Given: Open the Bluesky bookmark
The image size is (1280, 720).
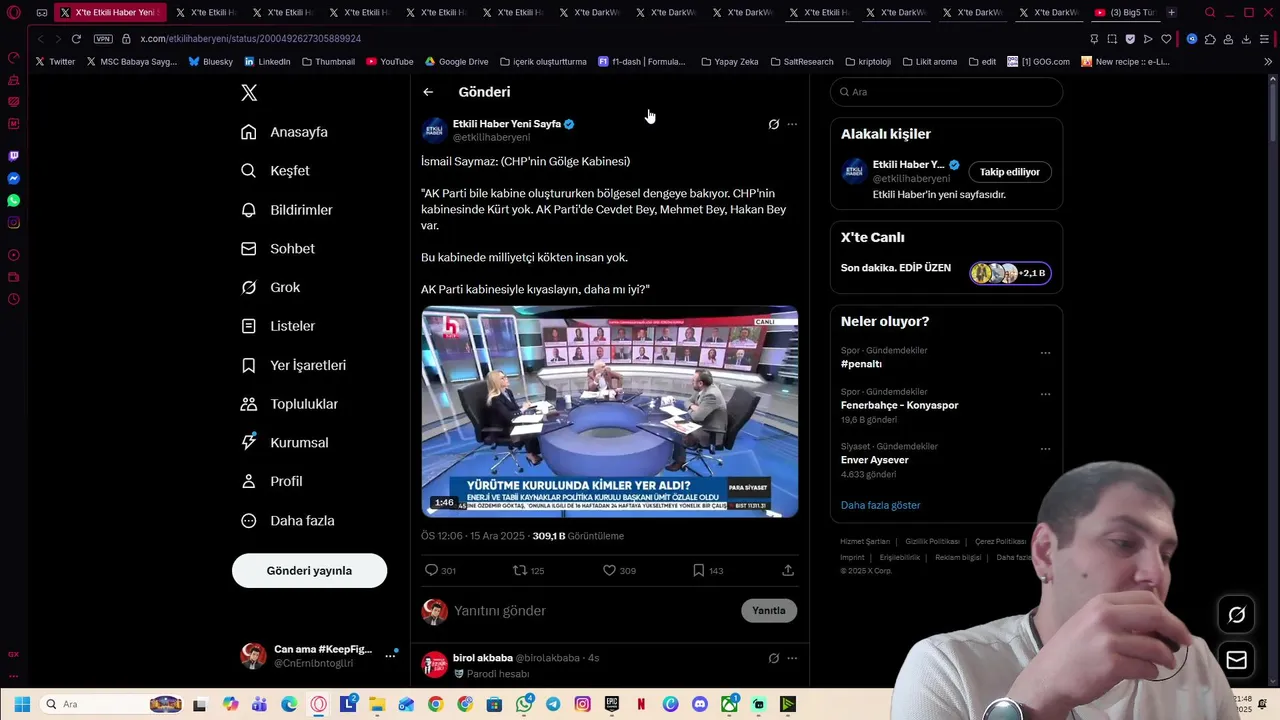Looking at the screenshot, I should click(x=211, y=62).
